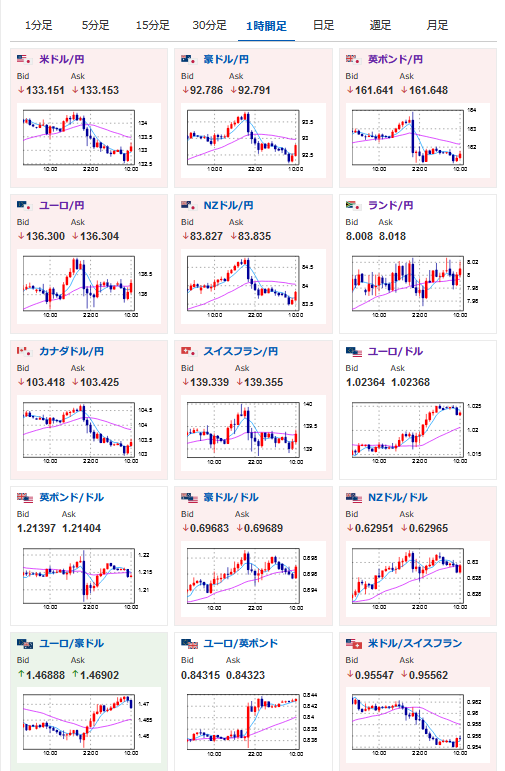Click the Australia/Japan flag icon beside 豪ドル/円

[189, 59]
